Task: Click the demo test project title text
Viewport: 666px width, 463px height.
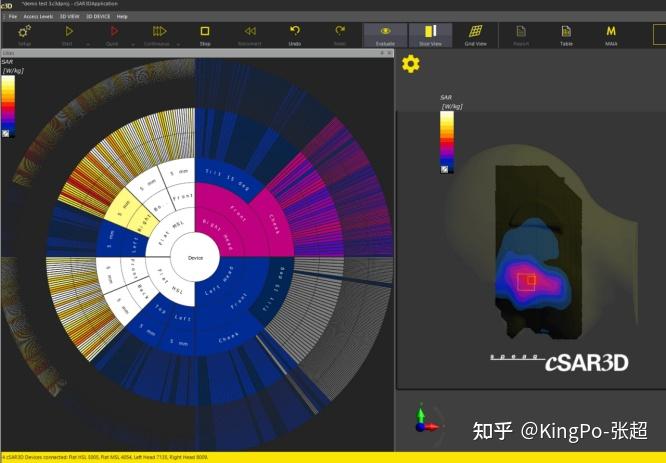Action: [70, 4]
